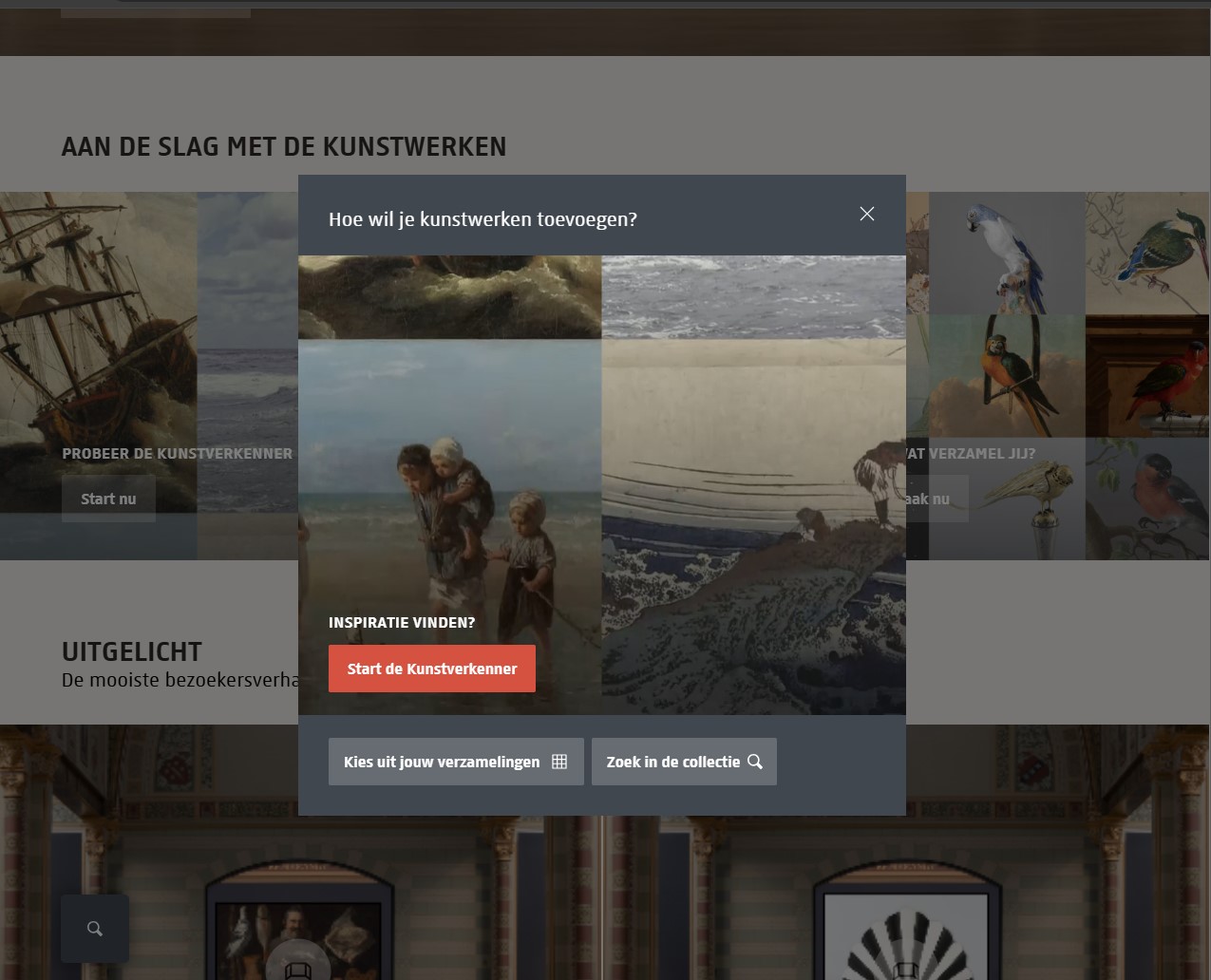Viewport: 1211px width, 980px height.
Task: Click magnifier icon in 'Zoek in de collectie'
Action: 755,762
